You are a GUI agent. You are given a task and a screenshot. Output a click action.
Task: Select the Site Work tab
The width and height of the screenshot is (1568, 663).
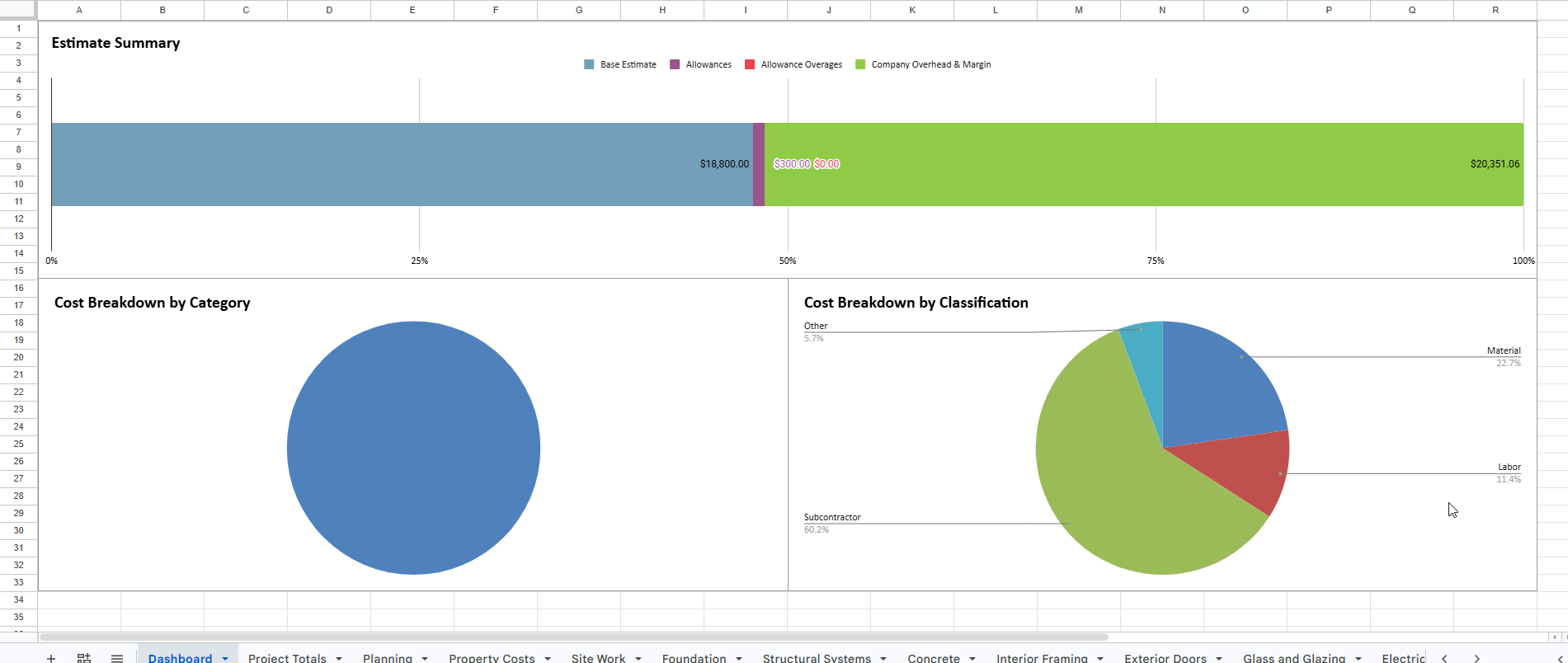[x=598, y=658]
